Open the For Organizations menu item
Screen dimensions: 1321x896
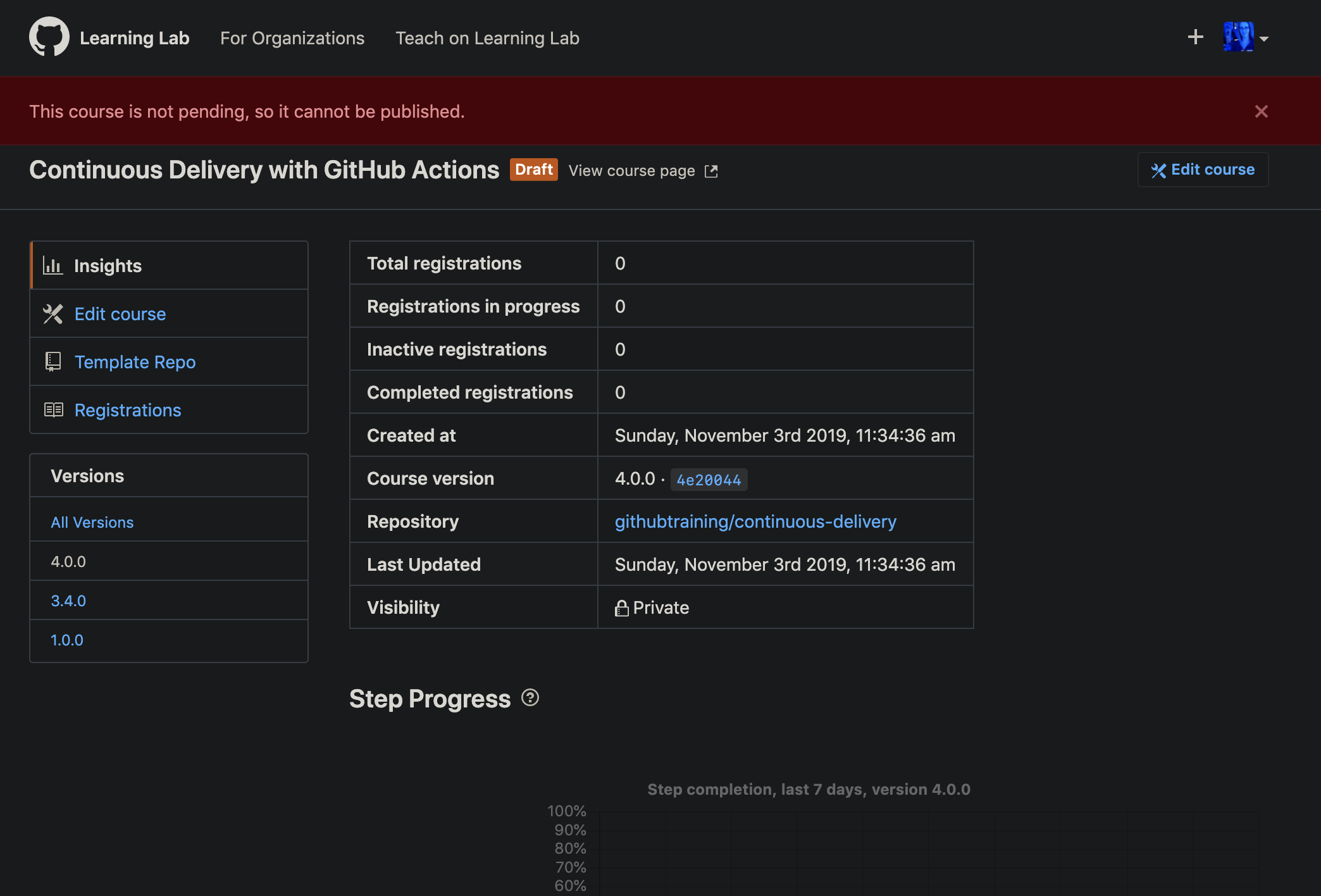(292, 38)
